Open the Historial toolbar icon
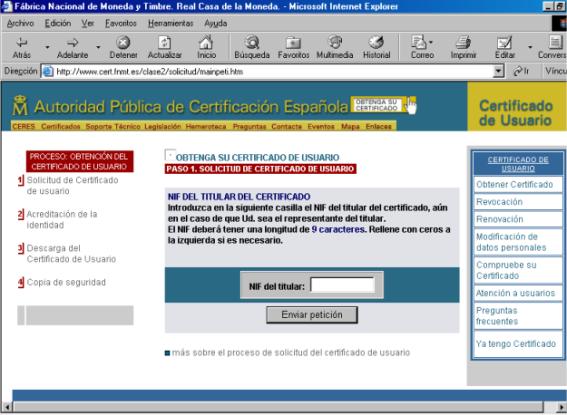 coord(376,42)
